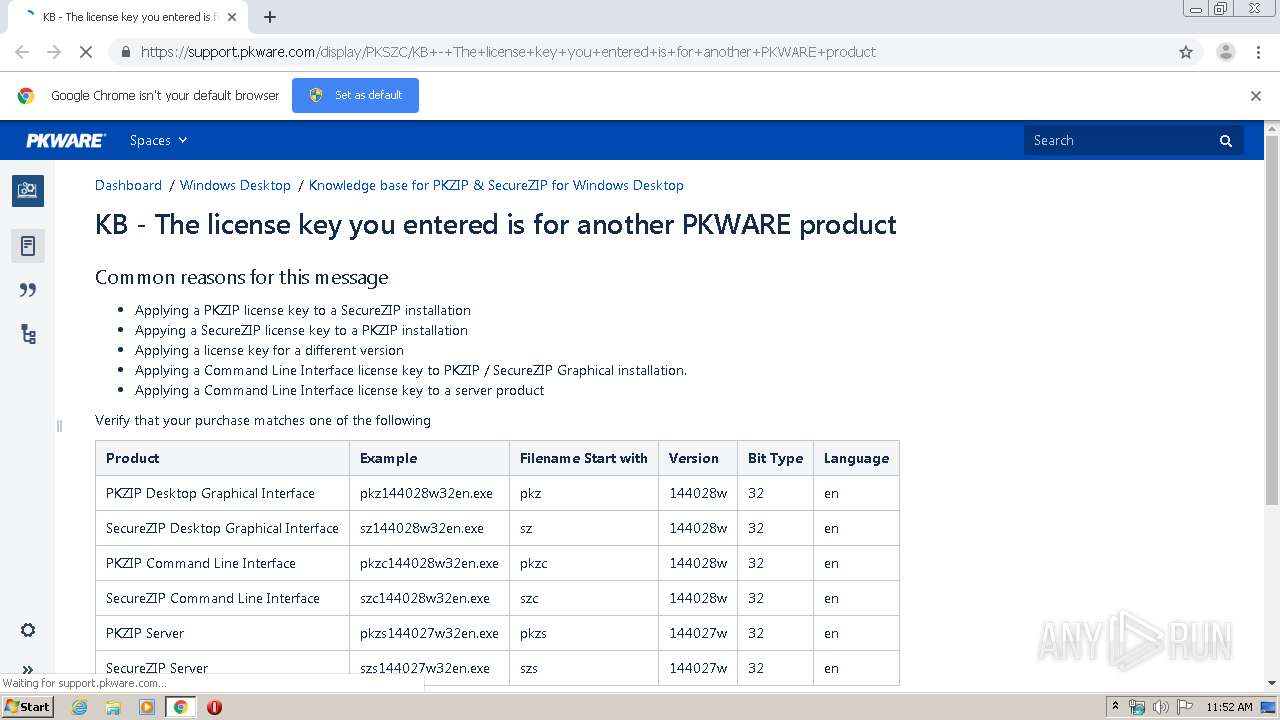
Task: Select the KB license key browser tab
Action: click(125, 17)
